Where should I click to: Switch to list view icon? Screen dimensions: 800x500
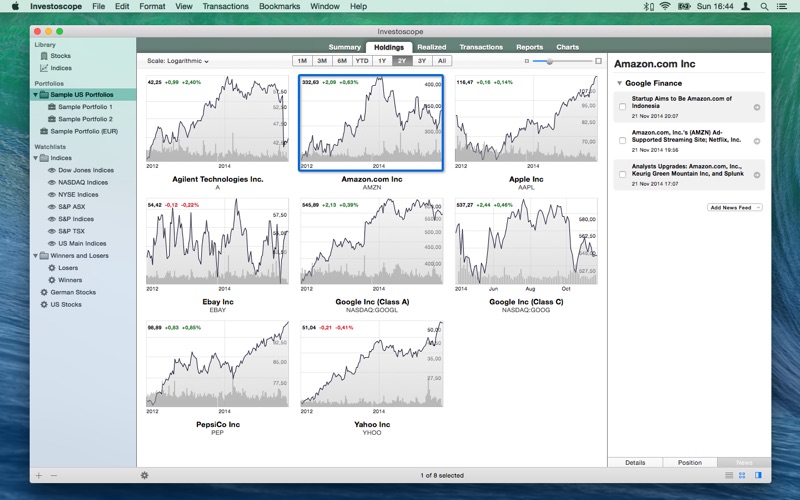coord(729,475)
